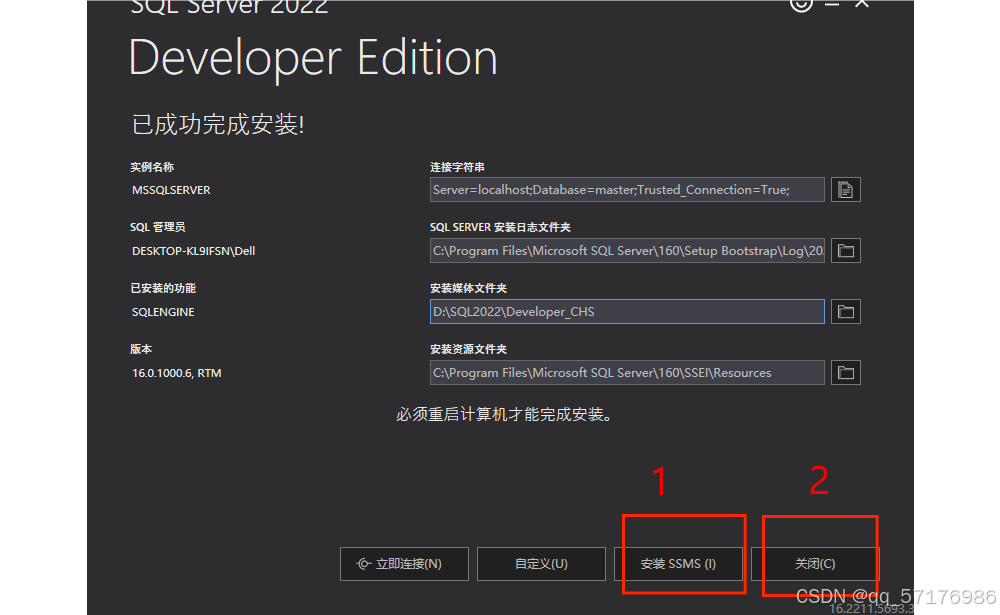Click the 已安装的功能 label
Viewport: 1000px width, 615px height.
click(163, 288)
